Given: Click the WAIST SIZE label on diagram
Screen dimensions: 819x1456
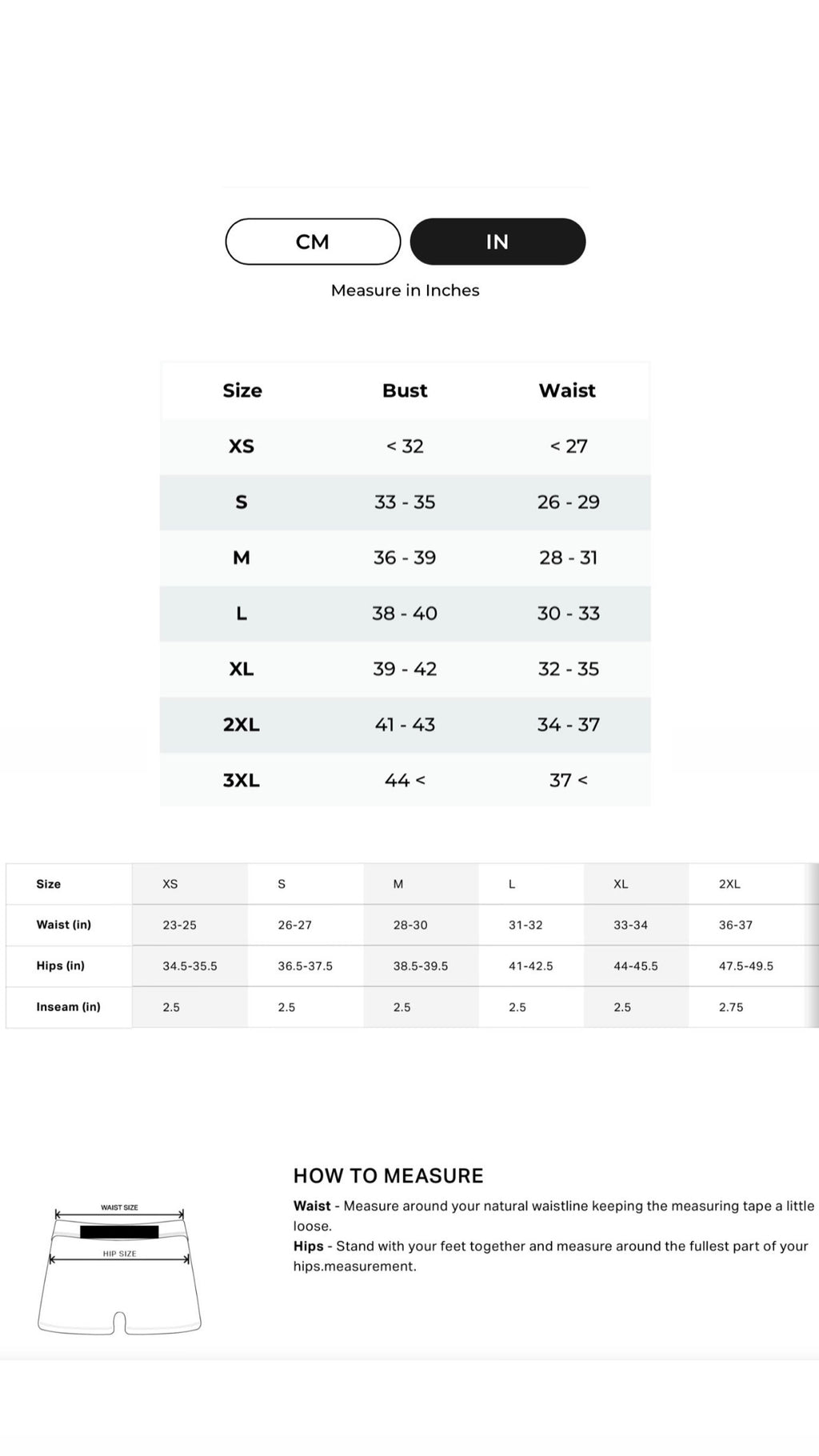Looking at the screenshot, I should [x=119, y=1207].
